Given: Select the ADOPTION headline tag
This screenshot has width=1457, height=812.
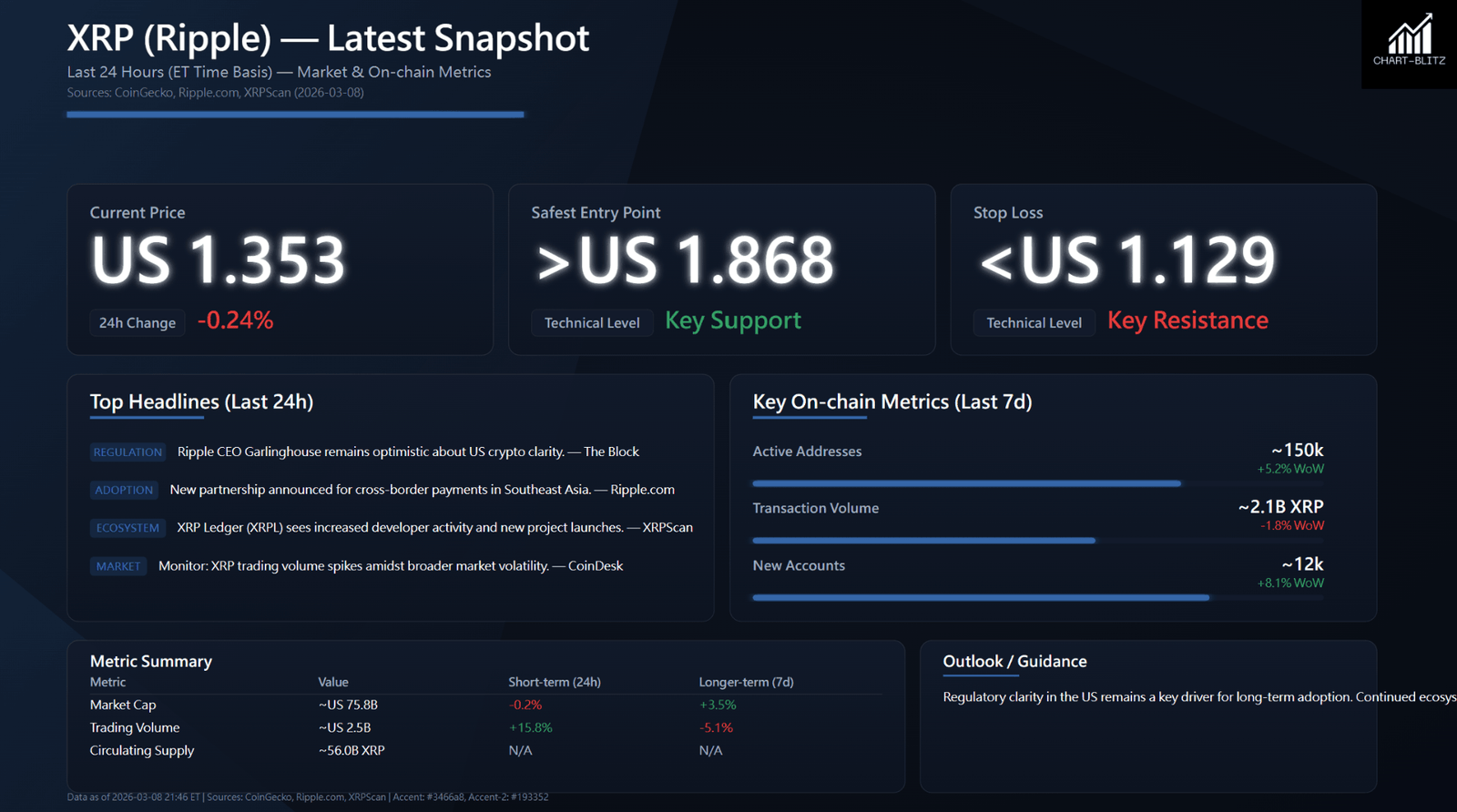Looking at the screenshot, I should tap(124, 490).
